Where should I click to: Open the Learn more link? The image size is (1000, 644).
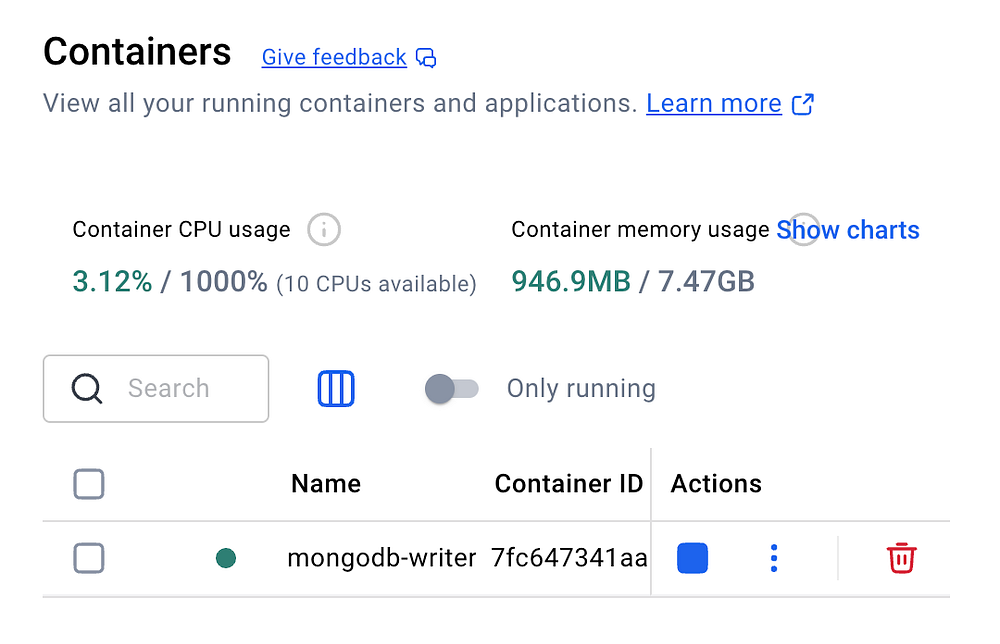(x=713, y=104)
